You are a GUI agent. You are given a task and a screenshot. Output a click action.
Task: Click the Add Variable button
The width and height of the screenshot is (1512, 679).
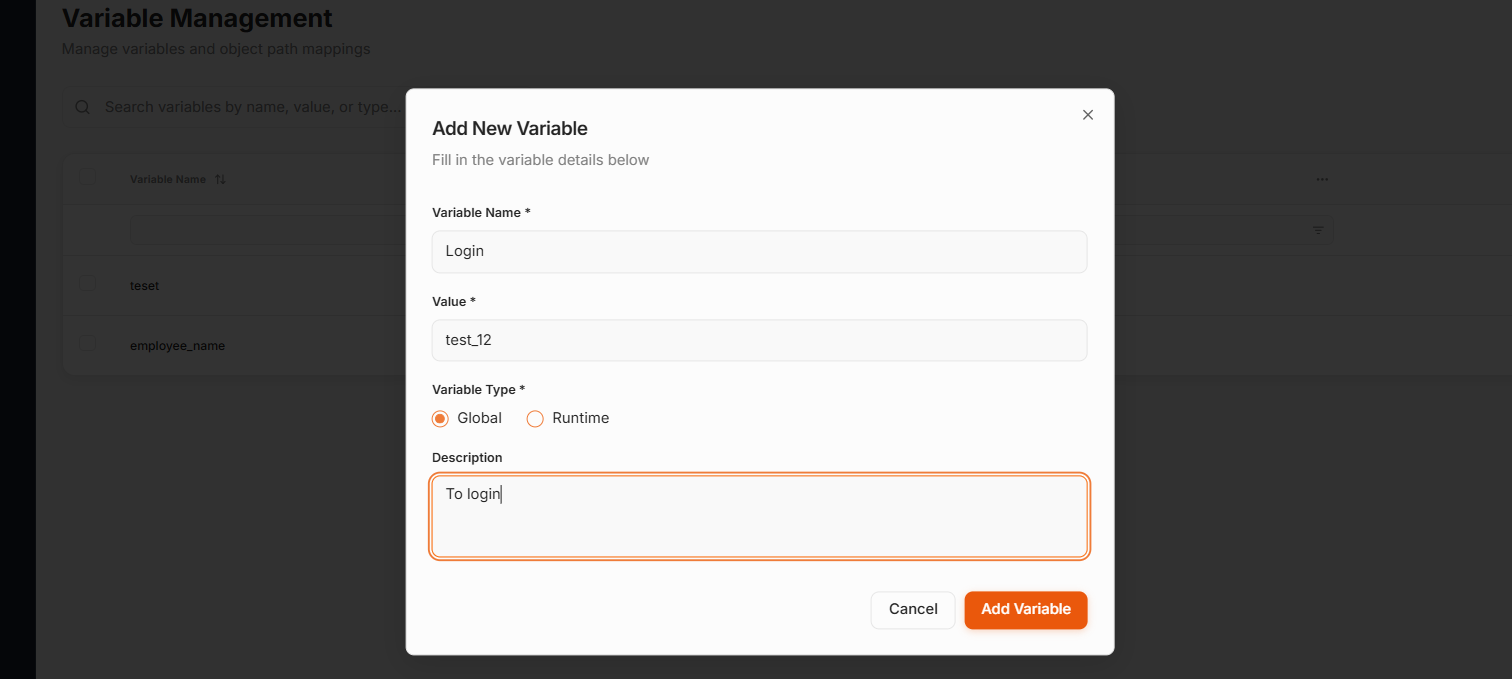point(1025,610)
